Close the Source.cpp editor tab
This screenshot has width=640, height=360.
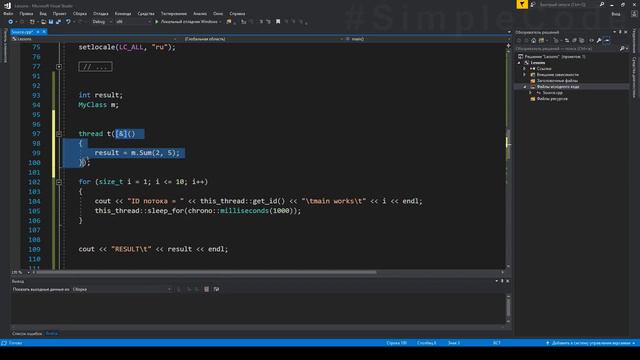click(44, 32)
